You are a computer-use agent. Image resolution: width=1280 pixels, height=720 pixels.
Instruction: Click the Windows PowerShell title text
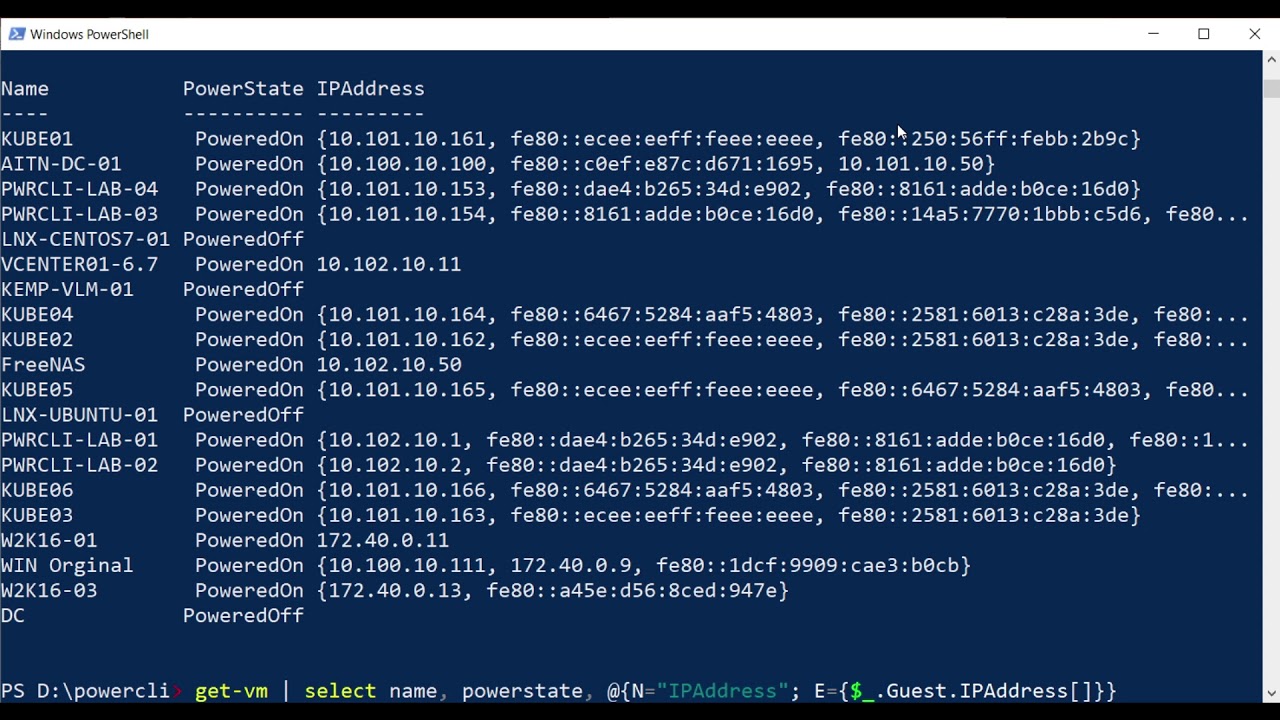click(89, 34)
